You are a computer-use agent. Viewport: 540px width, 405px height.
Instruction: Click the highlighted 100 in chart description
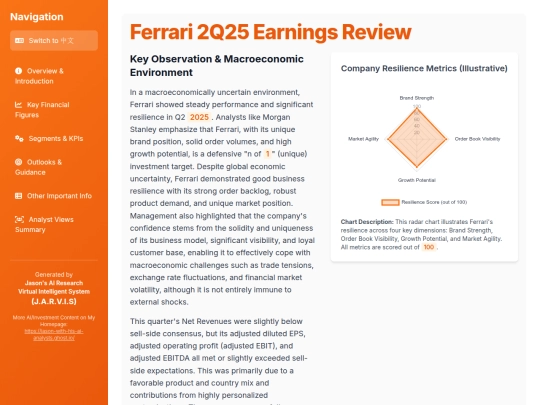coord(429,247)
